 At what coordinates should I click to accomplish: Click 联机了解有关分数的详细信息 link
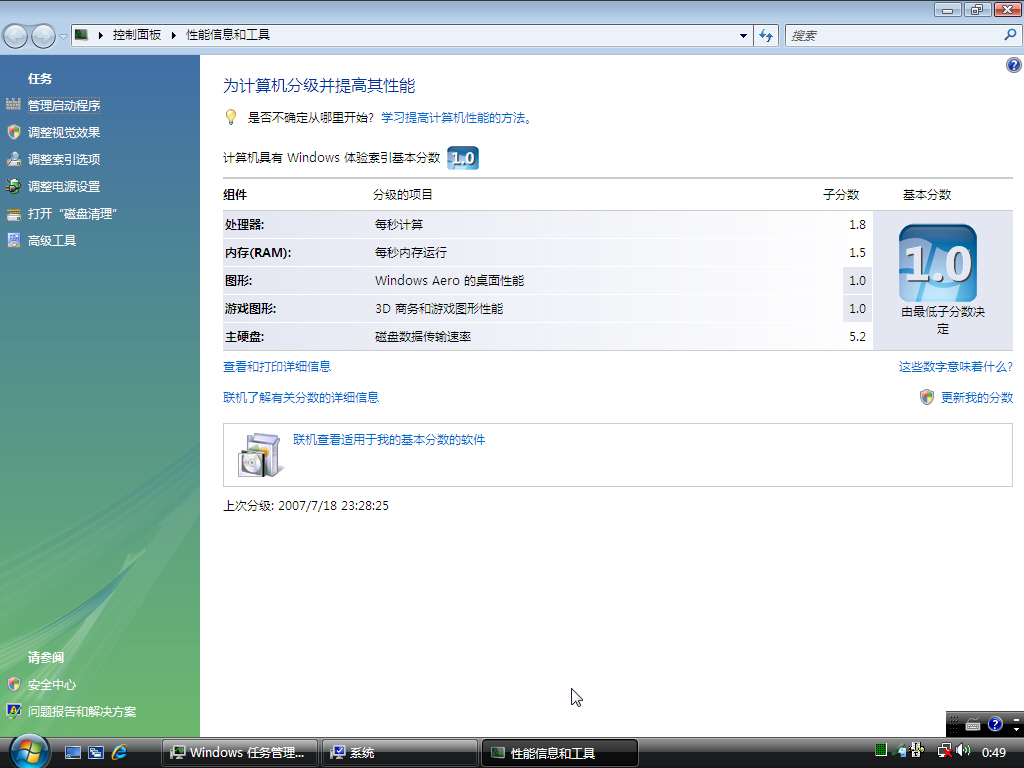coord(301,397)
